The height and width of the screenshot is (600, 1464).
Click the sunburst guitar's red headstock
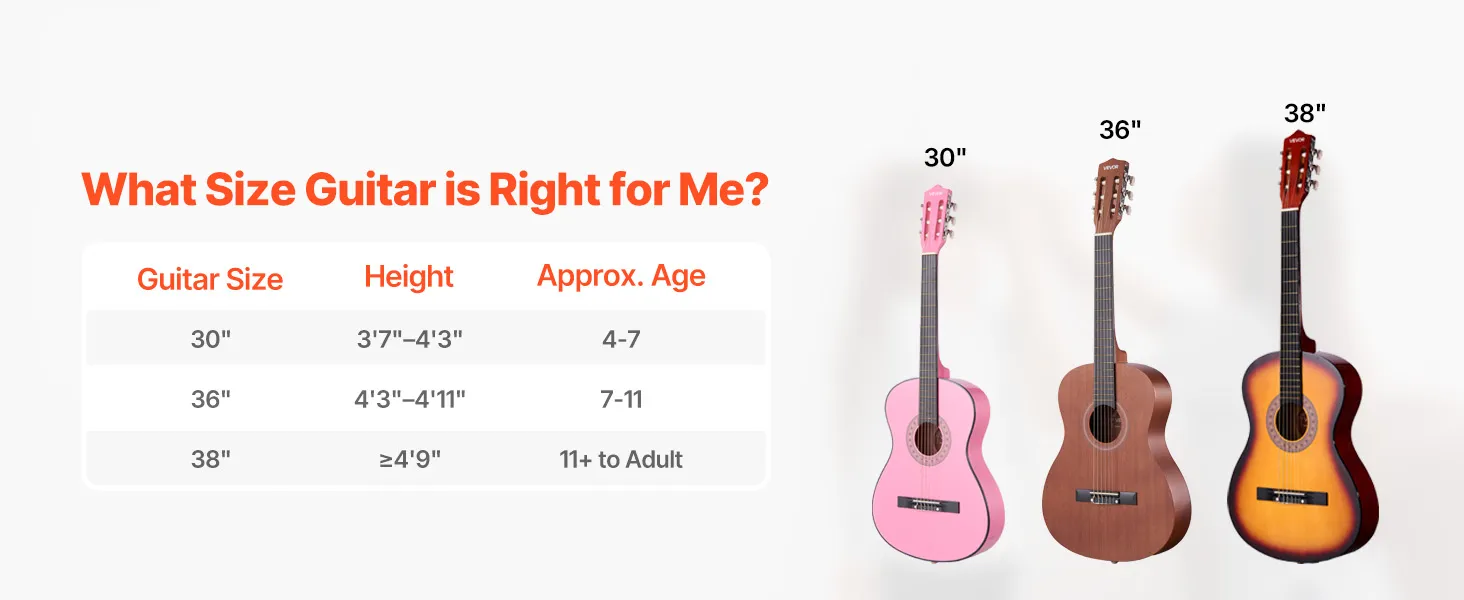(1298, 158)
